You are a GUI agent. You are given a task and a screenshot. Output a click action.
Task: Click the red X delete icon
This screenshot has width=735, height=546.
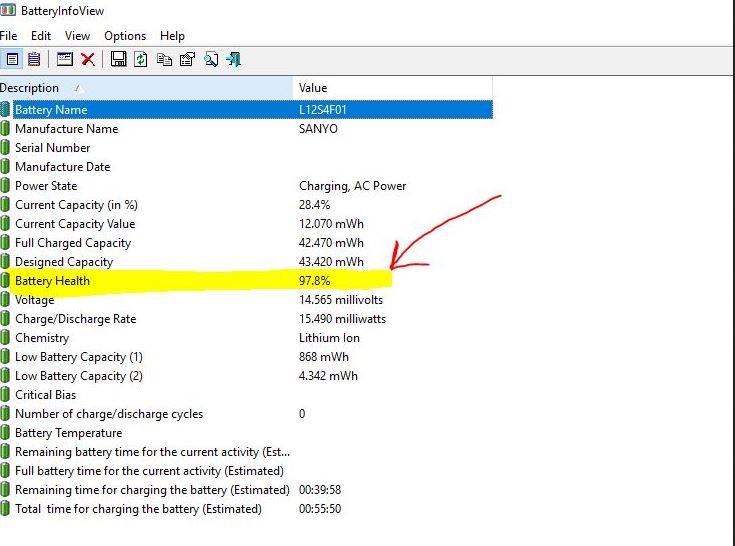[x=88, y=59]
